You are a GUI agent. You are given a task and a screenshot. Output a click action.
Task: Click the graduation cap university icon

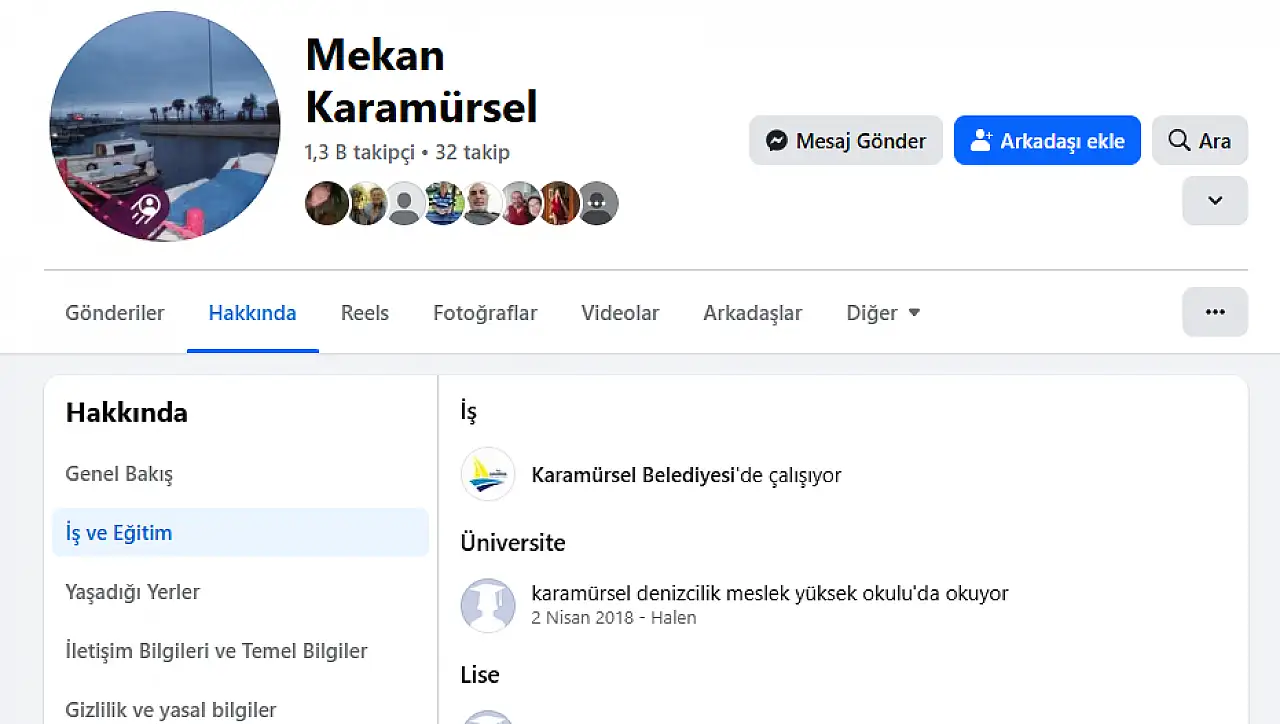[488, 605]
